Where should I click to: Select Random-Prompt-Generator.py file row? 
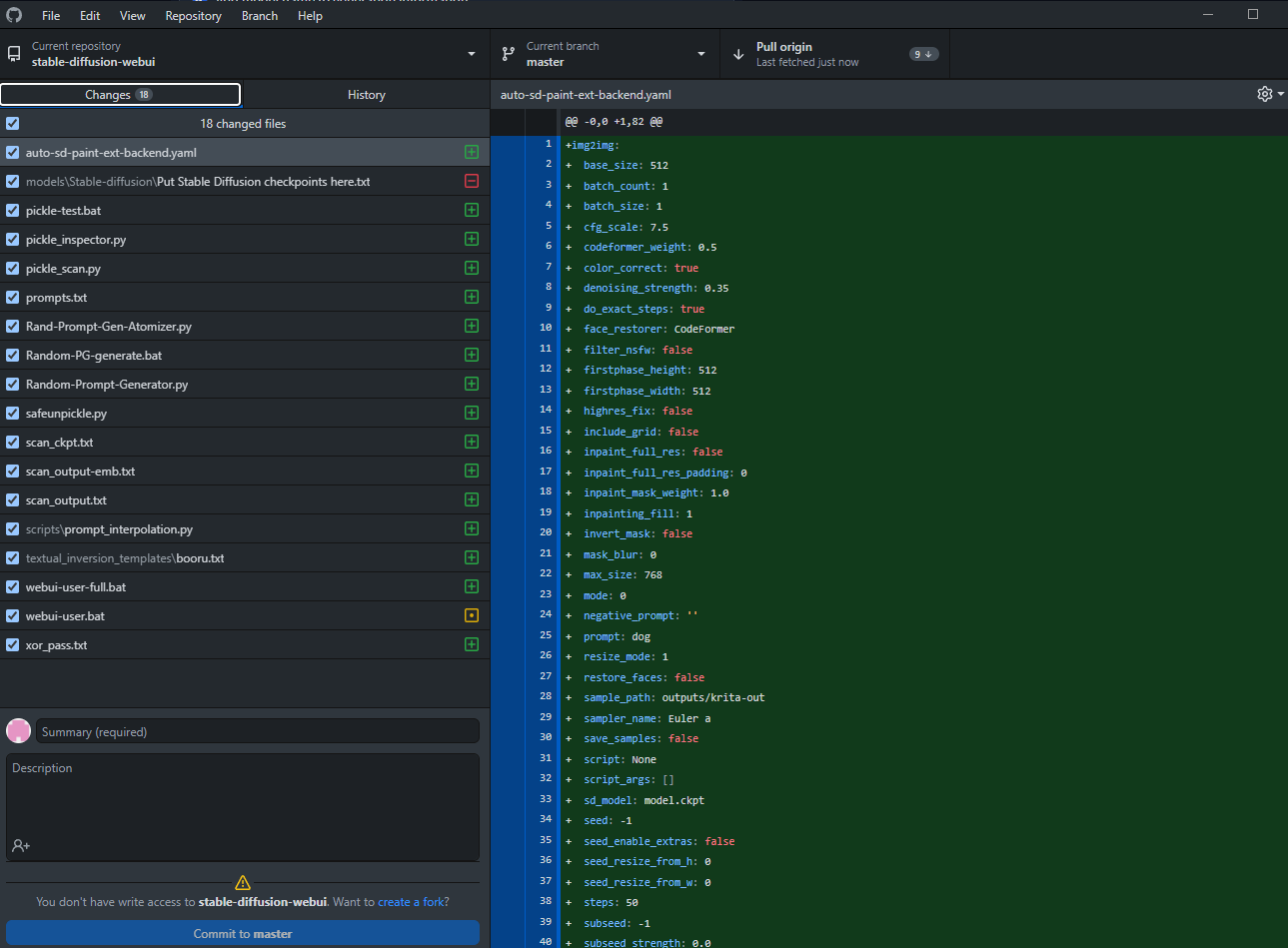[x=245, y=385]
